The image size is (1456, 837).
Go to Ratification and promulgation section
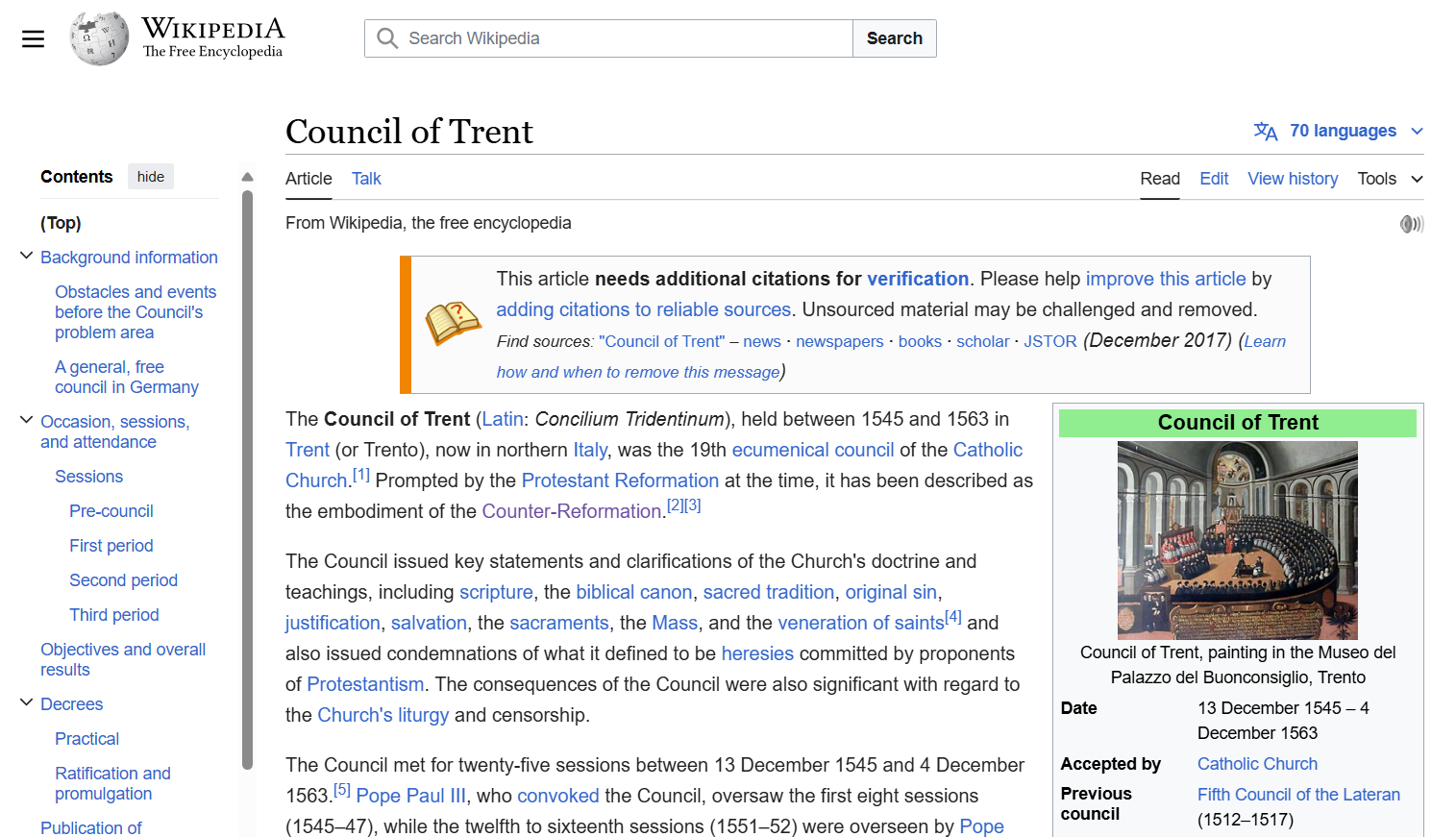coord(112,783)
